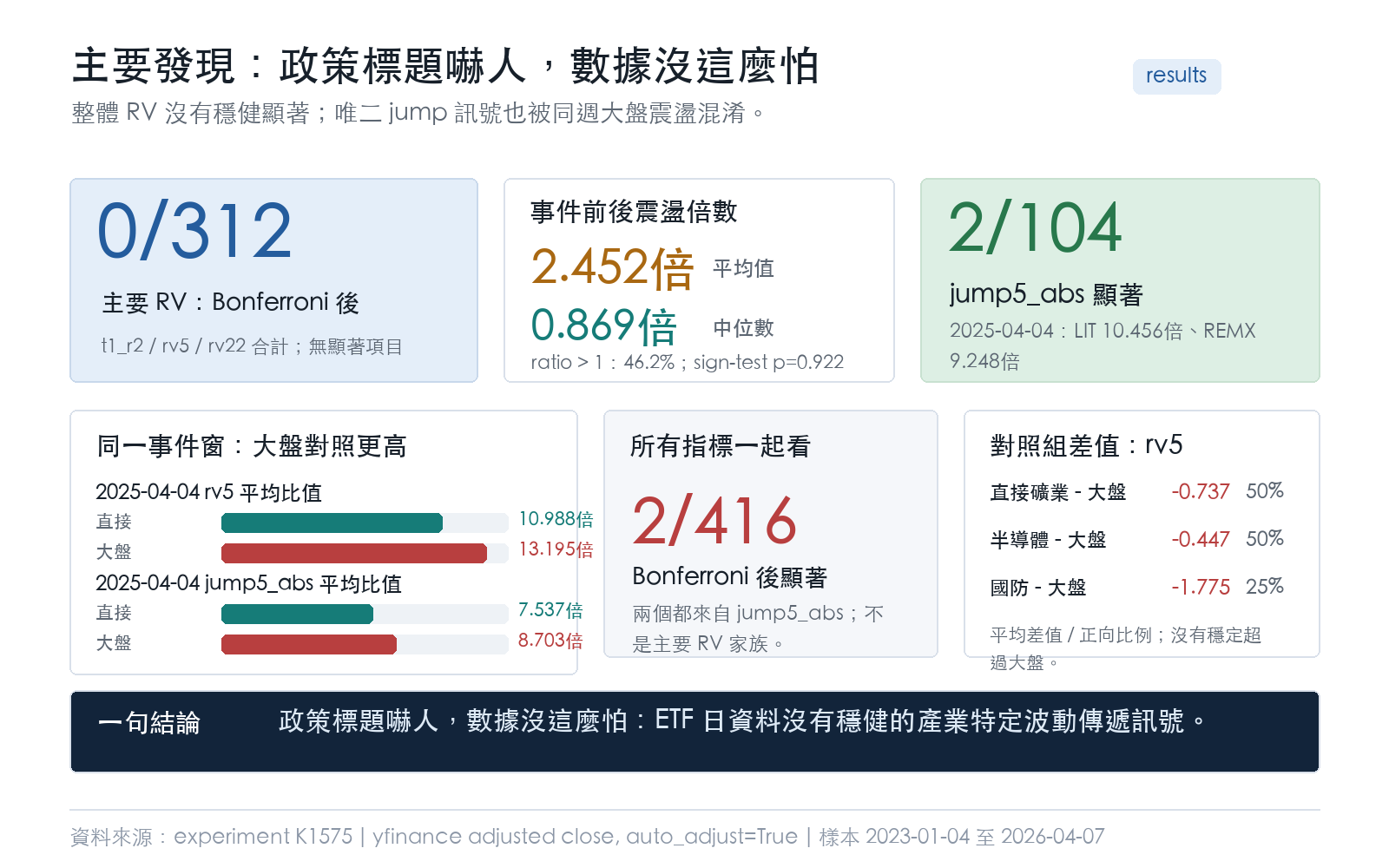Click the 平均值 label

(x=743, y=268)
